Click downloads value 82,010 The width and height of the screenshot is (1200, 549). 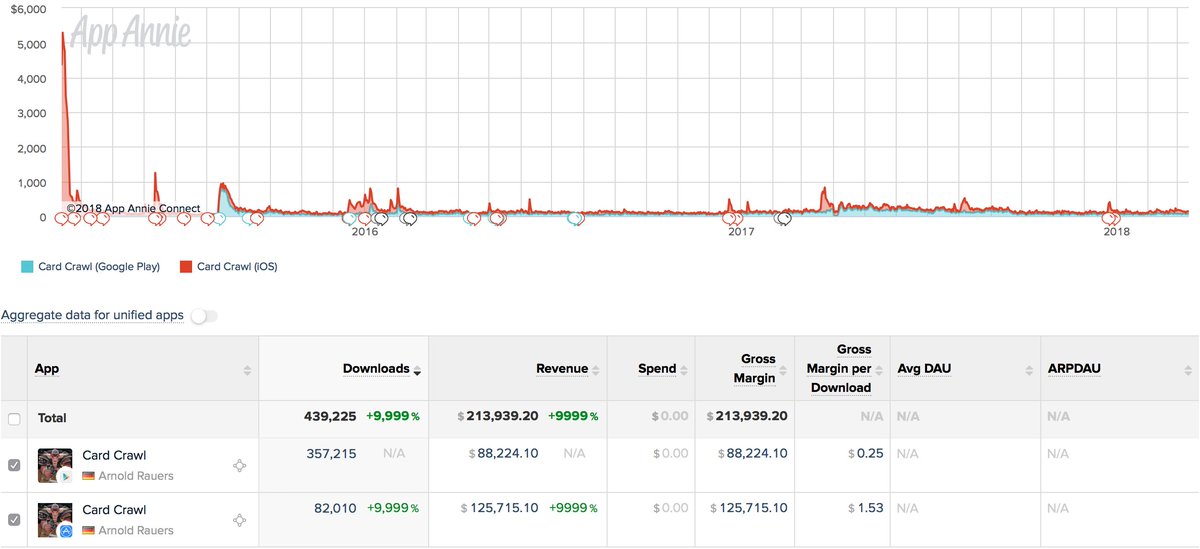pyautogui.click(x=335, y=508)
